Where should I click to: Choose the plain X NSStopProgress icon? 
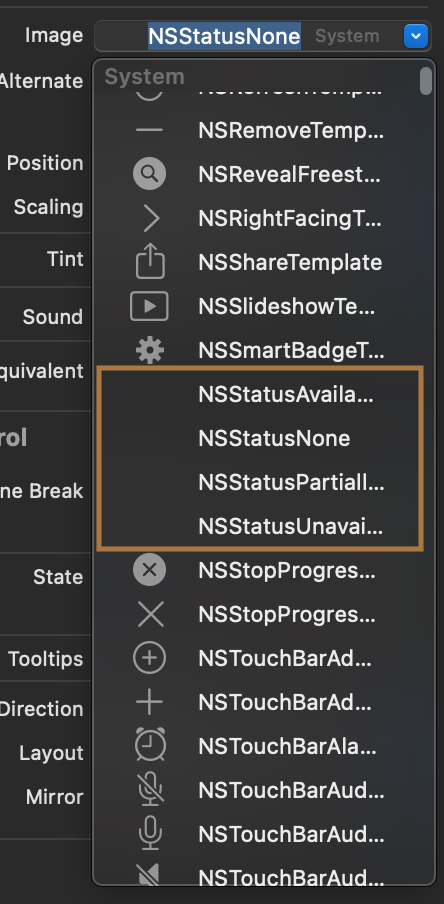[x=150, y=614]
